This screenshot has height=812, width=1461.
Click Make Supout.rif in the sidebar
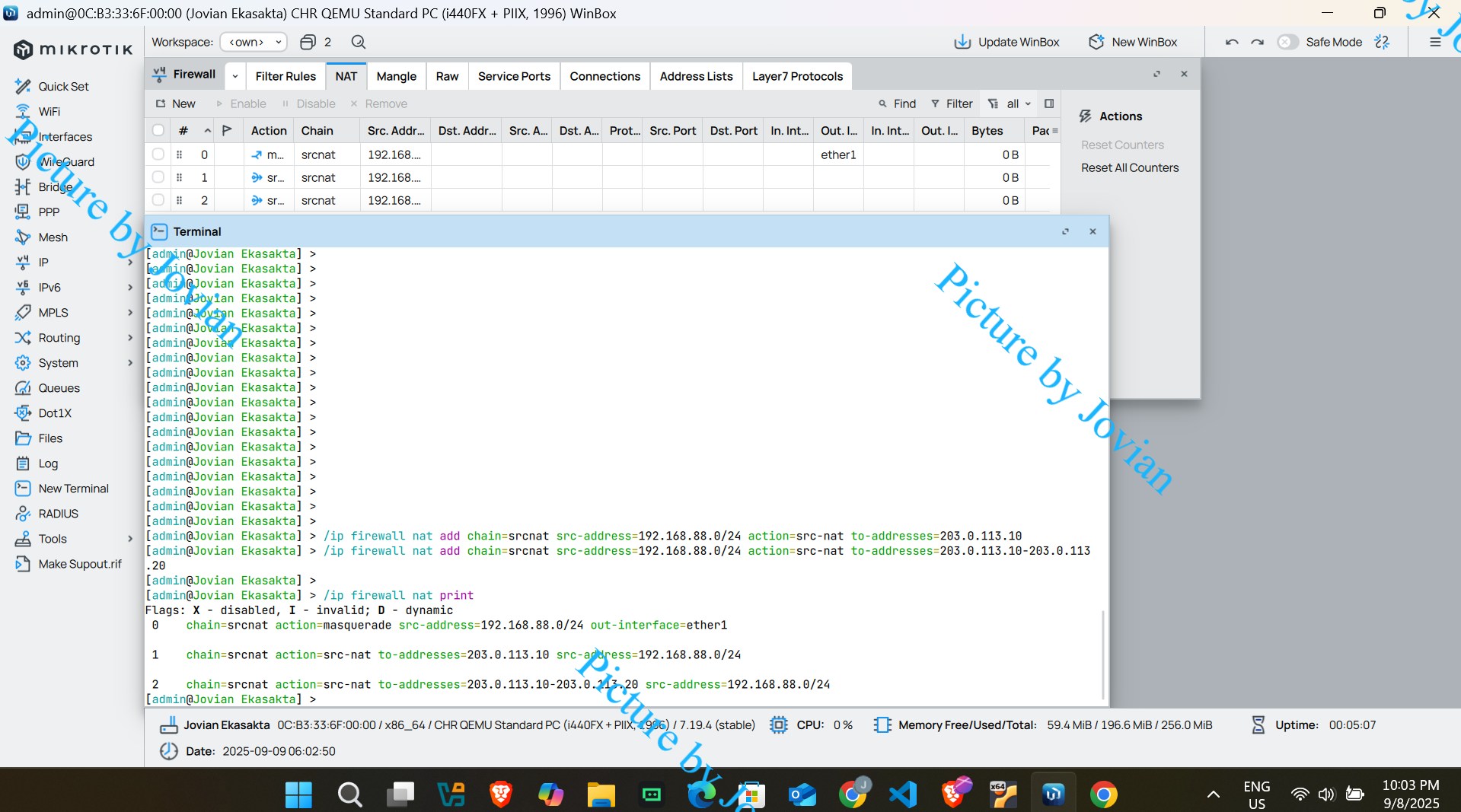(80, 563)
